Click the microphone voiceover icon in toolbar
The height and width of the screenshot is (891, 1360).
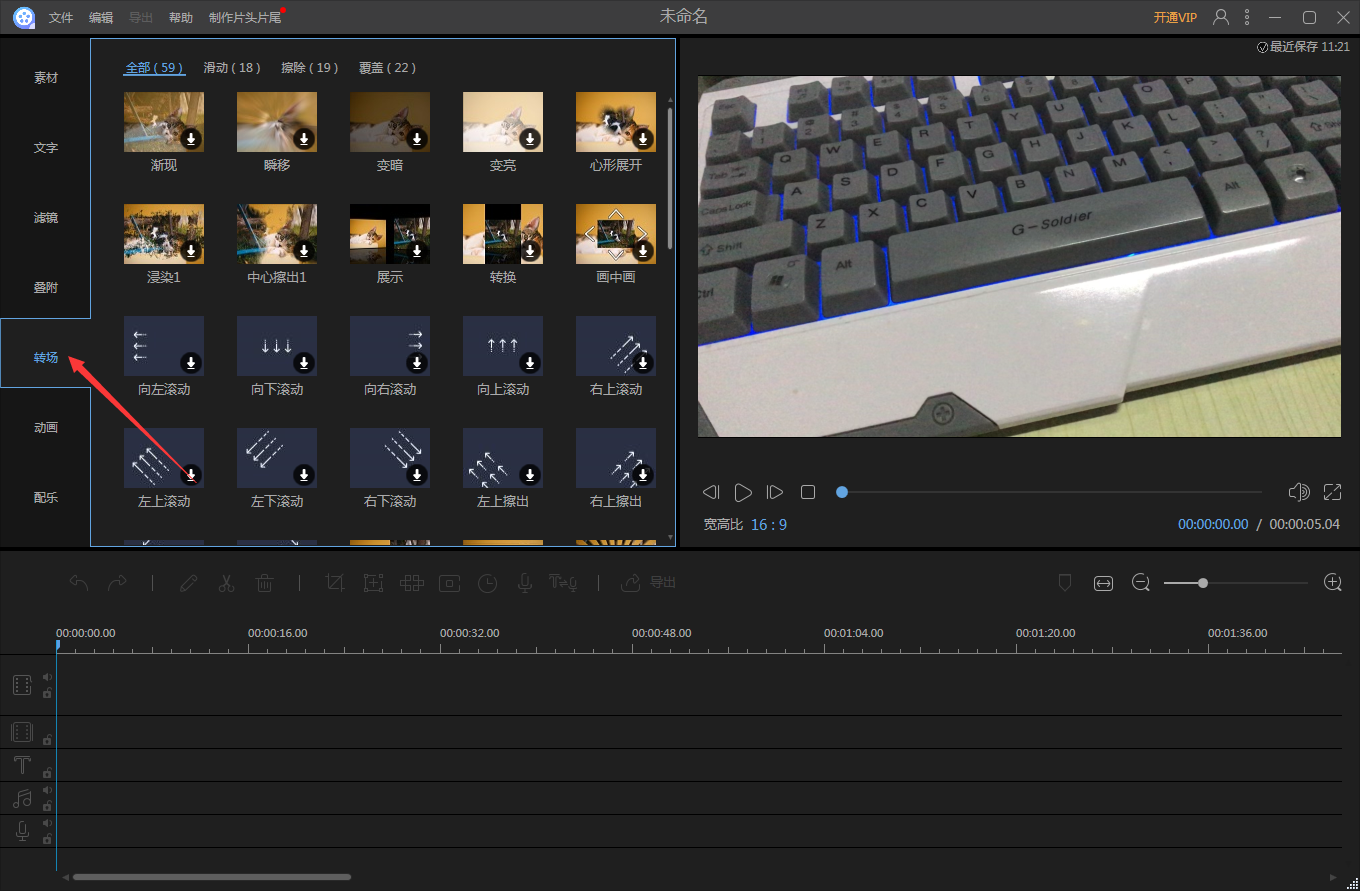[x=524, y=583]
